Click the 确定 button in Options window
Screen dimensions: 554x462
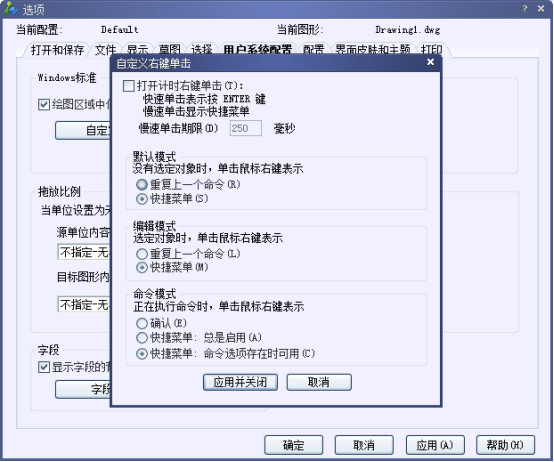click(x=294, y=445)
